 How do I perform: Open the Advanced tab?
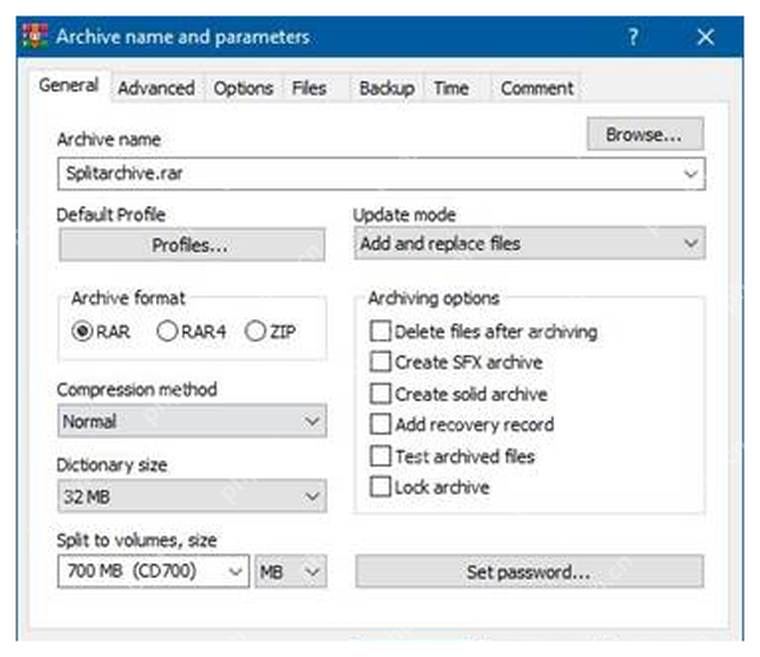click(x=156, y=88)
